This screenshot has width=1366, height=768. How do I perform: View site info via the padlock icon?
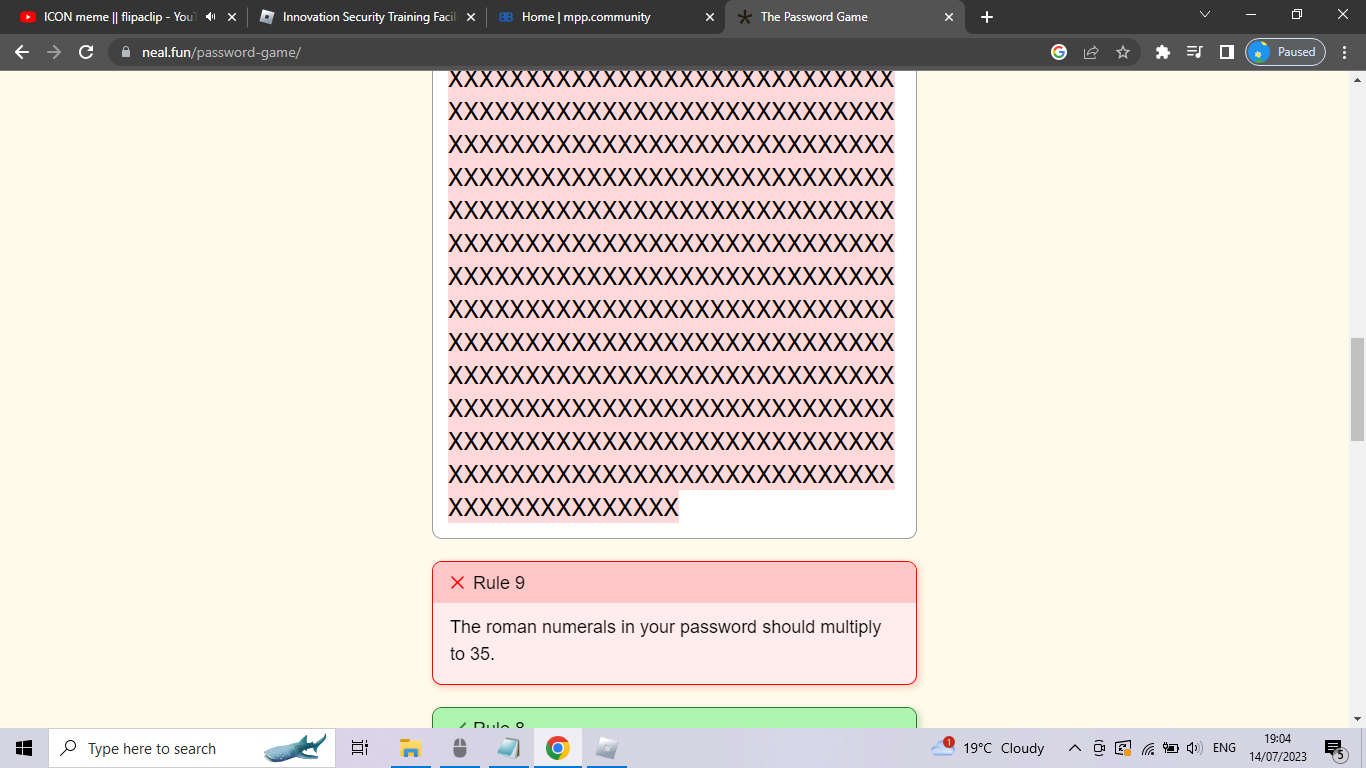[x=125, y=52]
